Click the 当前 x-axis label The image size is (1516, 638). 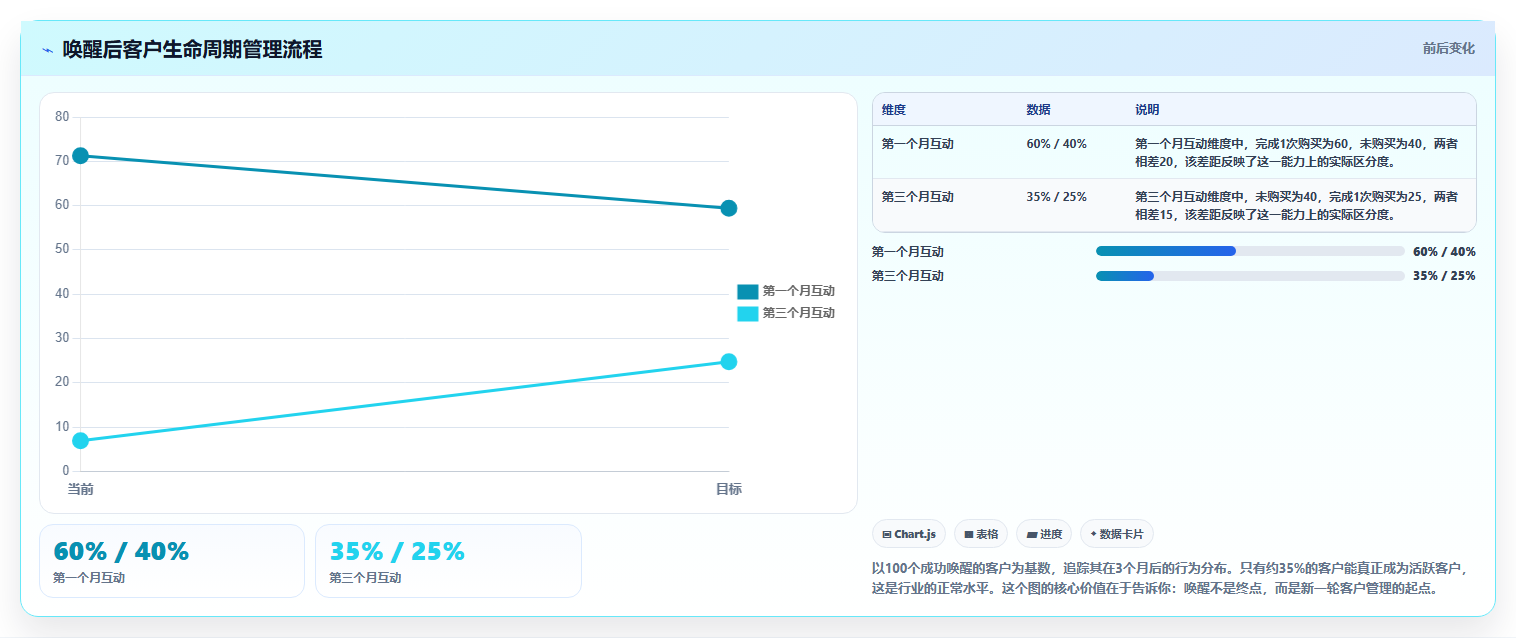pyautogui.click(x=80, y=489)
